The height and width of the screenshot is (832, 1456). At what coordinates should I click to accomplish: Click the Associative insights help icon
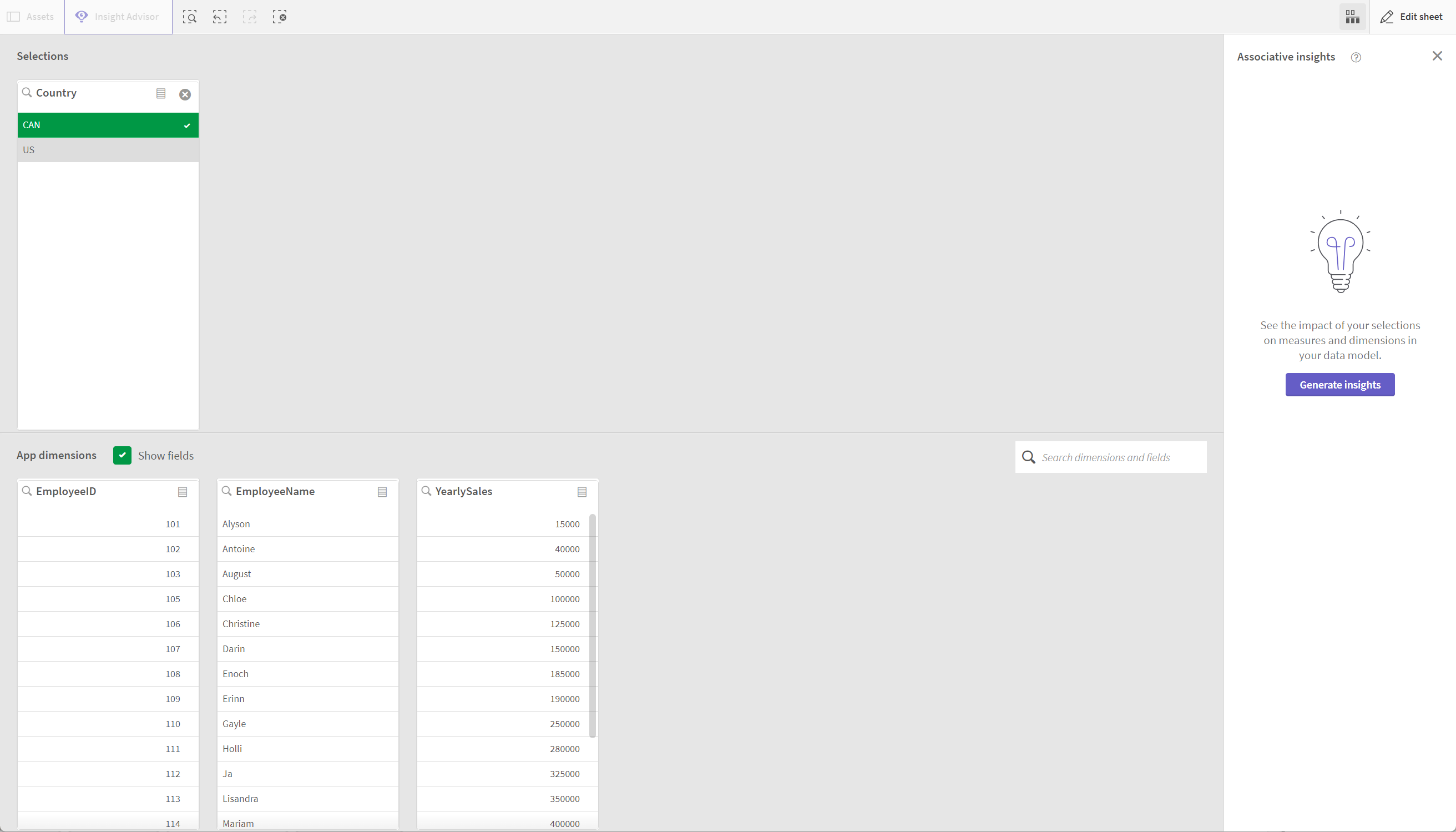tap(1356, 56)
